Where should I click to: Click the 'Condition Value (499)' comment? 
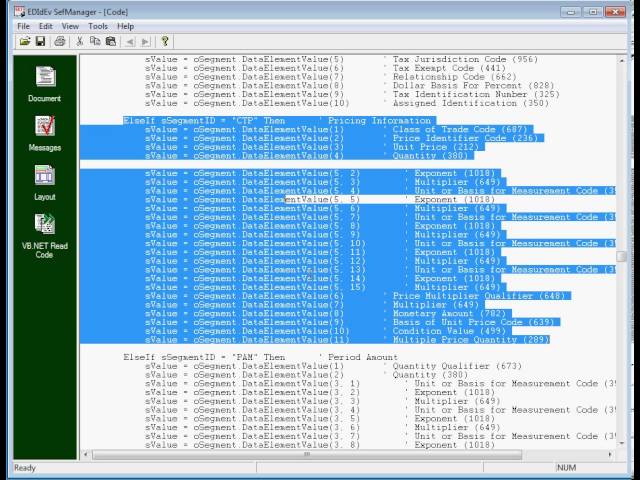tap(449, 331)
